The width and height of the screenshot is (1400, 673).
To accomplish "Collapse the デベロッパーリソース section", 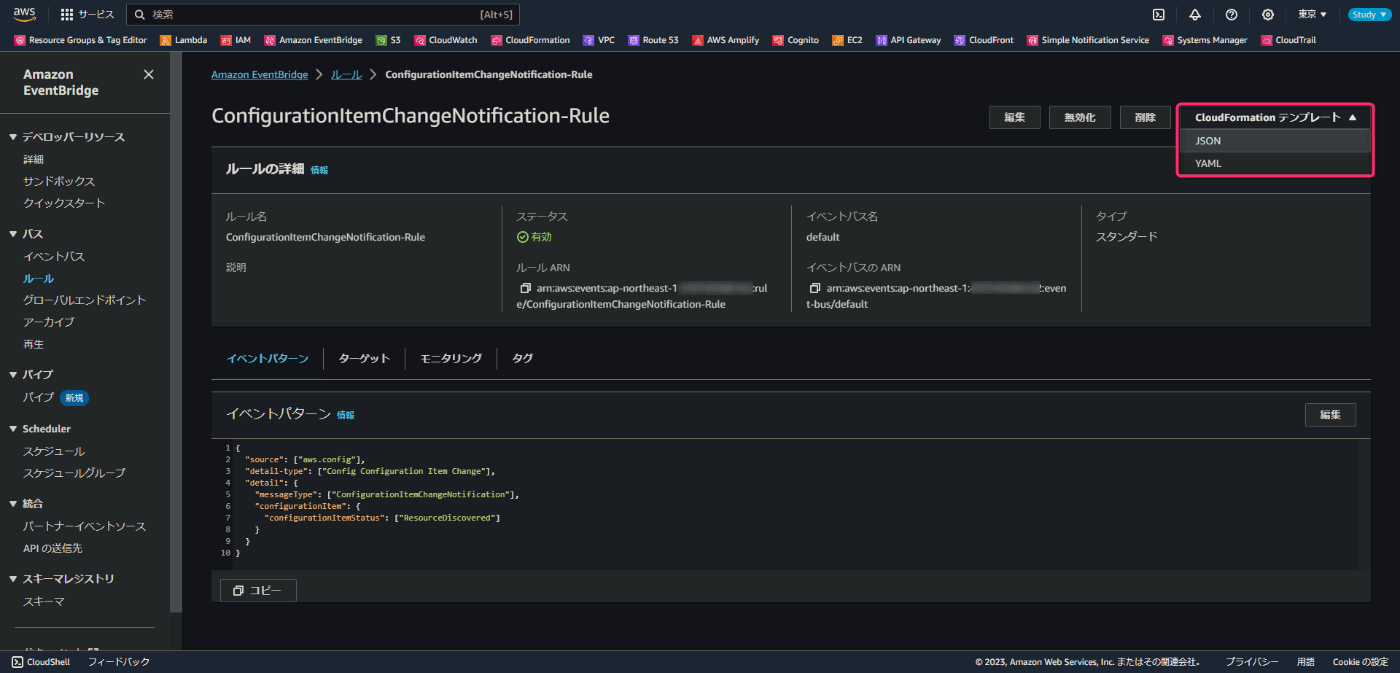I will point(14,137).
